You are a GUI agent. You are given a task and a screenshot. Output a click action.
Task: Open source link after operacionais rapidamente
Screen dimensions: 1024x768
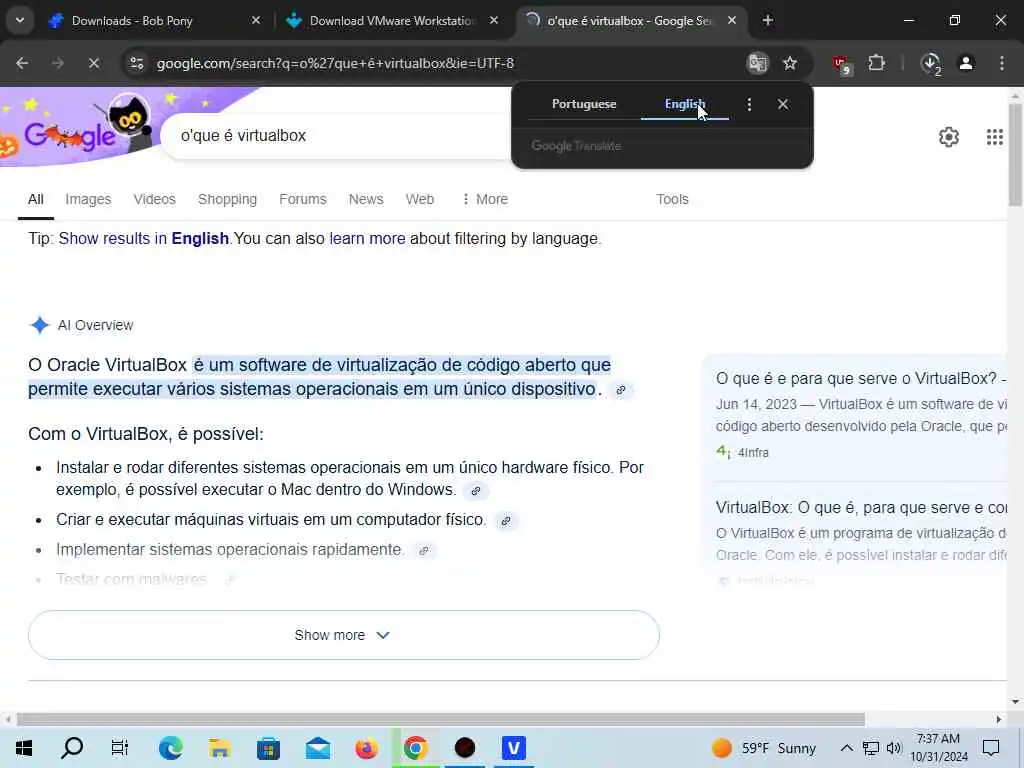click(x=424, y=551)
